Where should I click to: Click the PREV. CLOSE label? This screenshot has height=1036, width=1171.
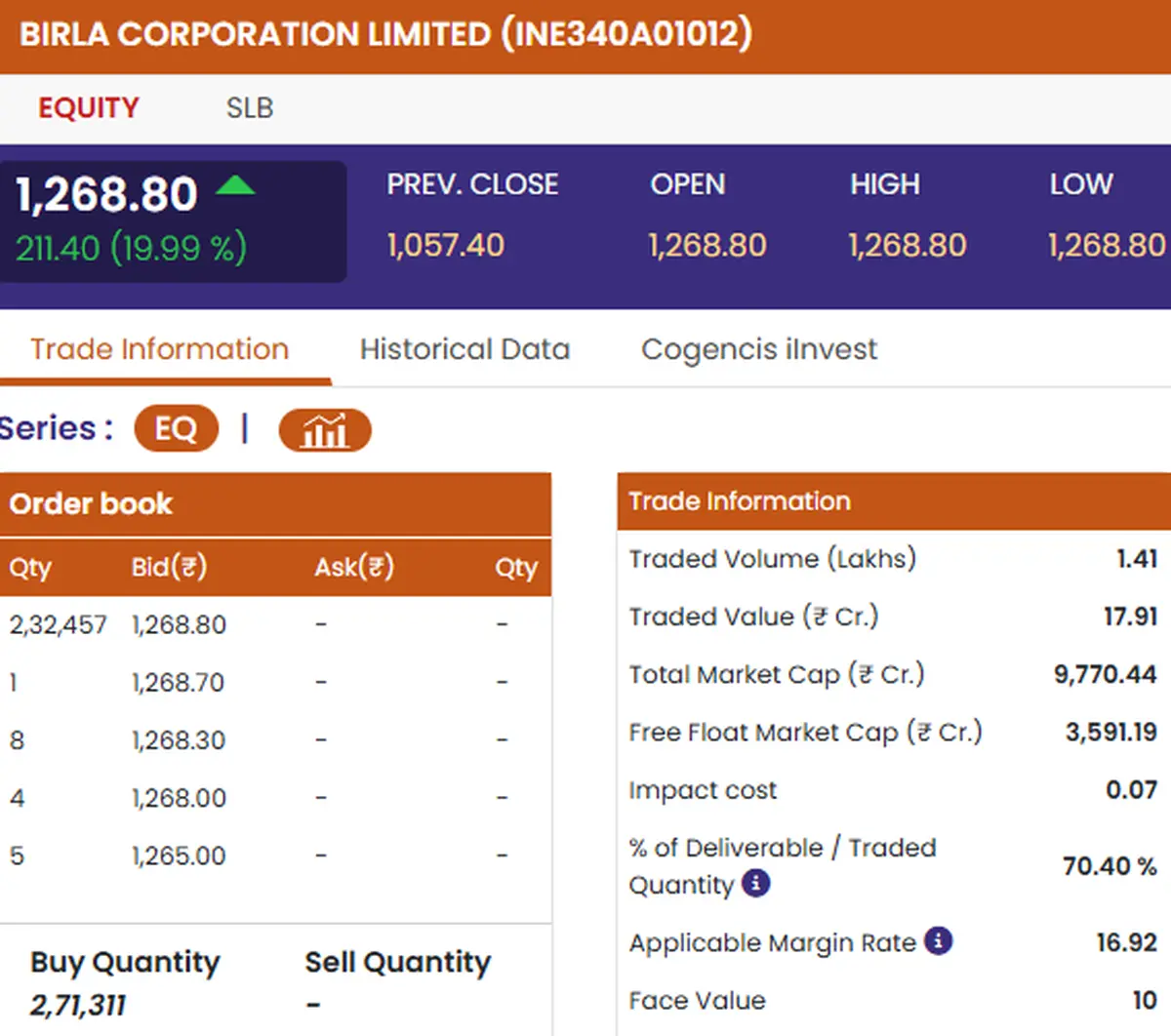pos(472,184)
